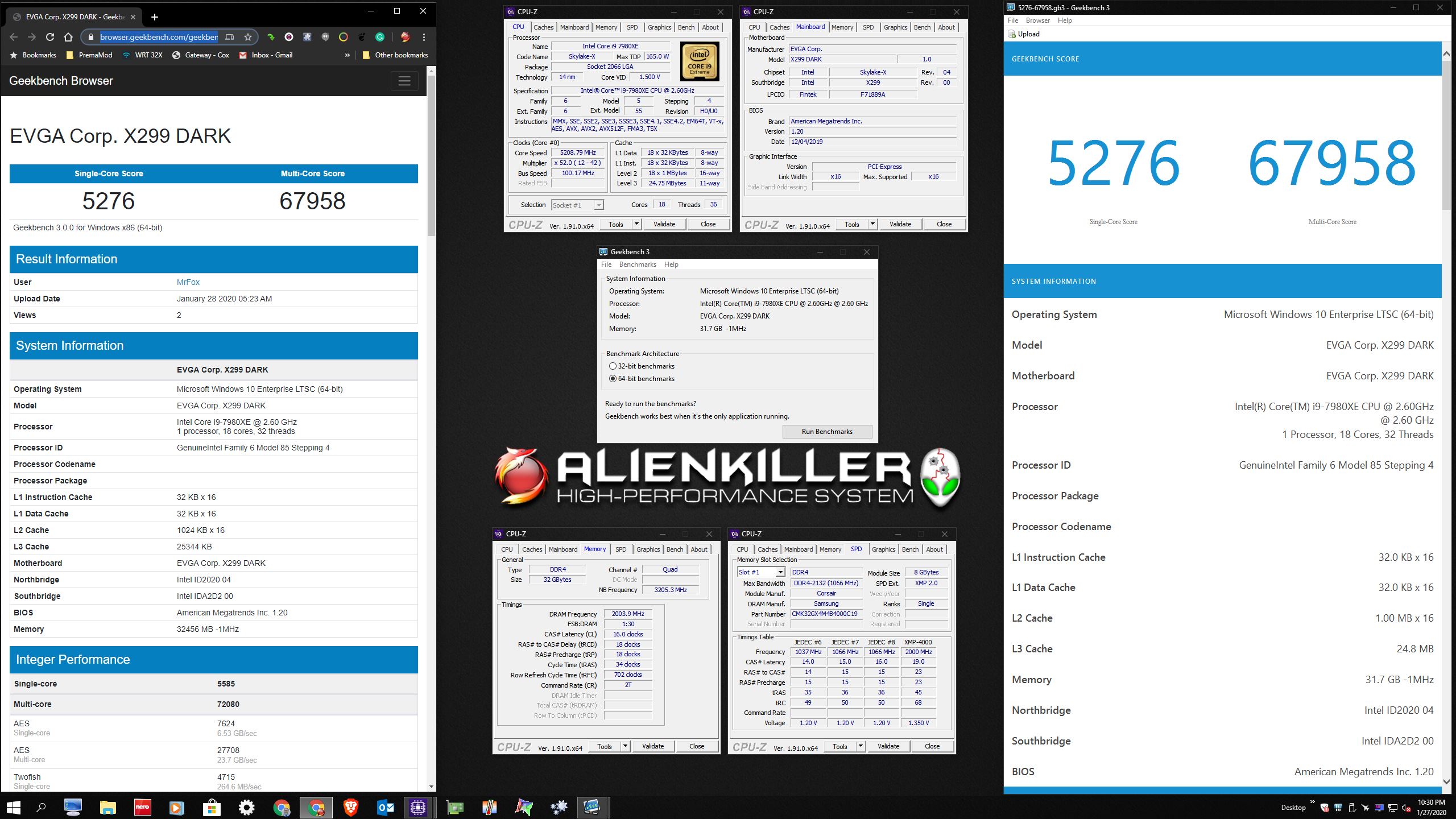Open Other bookmarks folder

tap(395, 55)
